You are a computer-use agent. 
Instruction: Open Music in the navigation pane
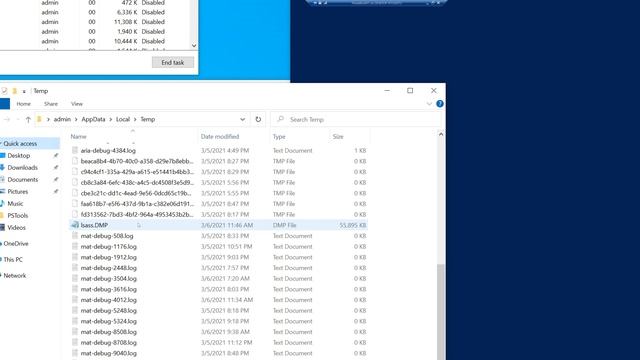click(15, 203)
